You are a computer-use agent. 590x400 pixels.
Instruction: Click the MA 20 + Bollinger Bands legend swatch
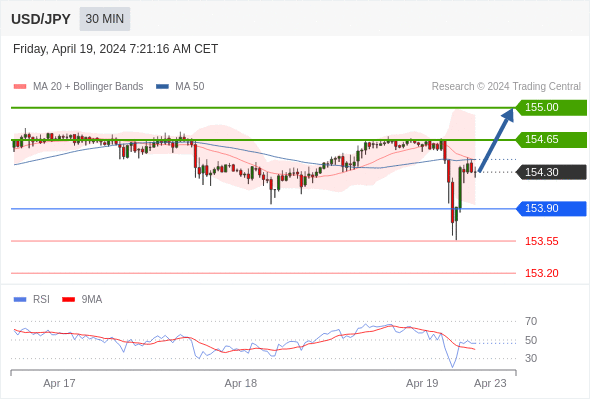click(20, 87)
